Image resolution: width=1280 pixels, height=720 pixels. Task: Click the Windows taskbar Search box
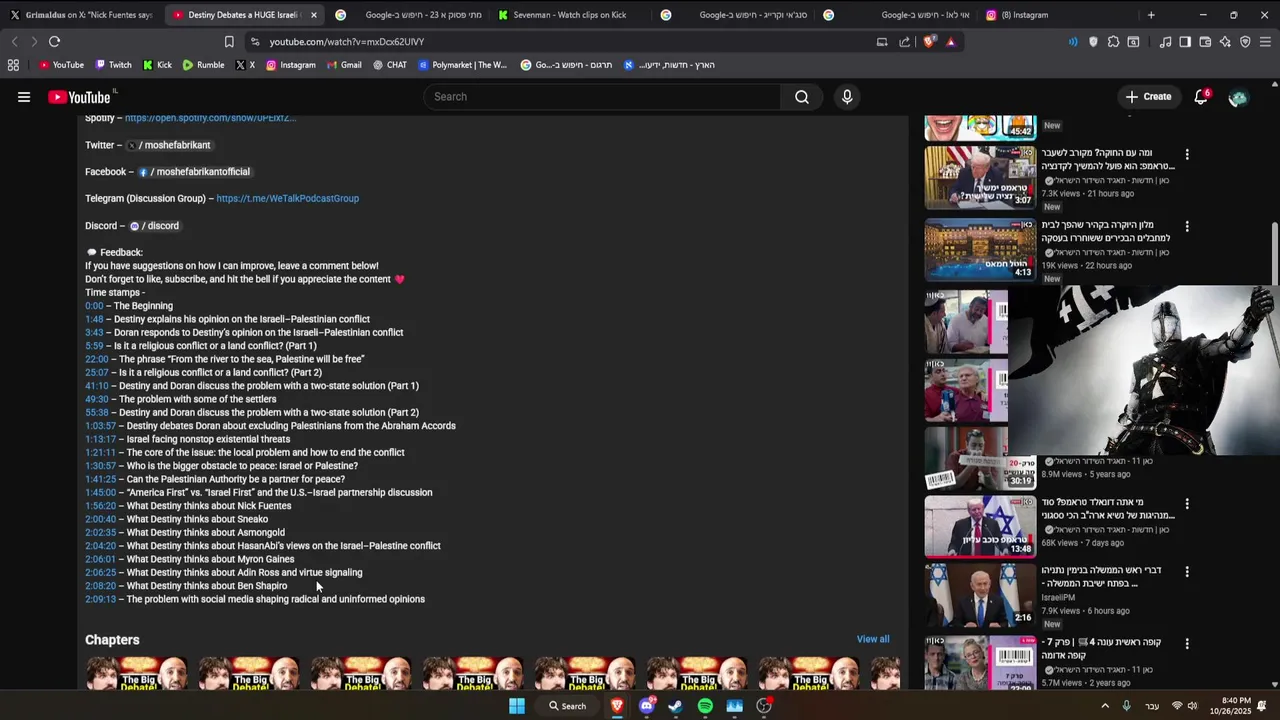tap(567, 706)
